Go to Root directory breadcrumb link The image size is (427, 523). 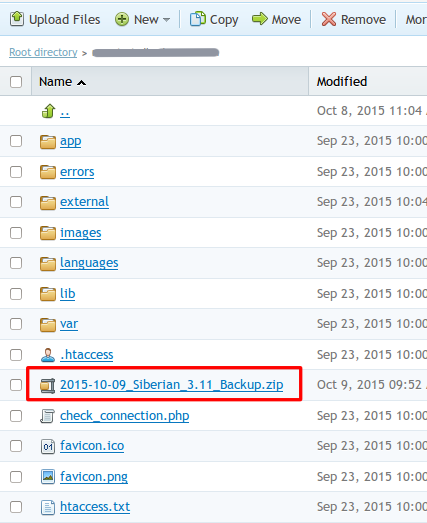pos(43,52)
